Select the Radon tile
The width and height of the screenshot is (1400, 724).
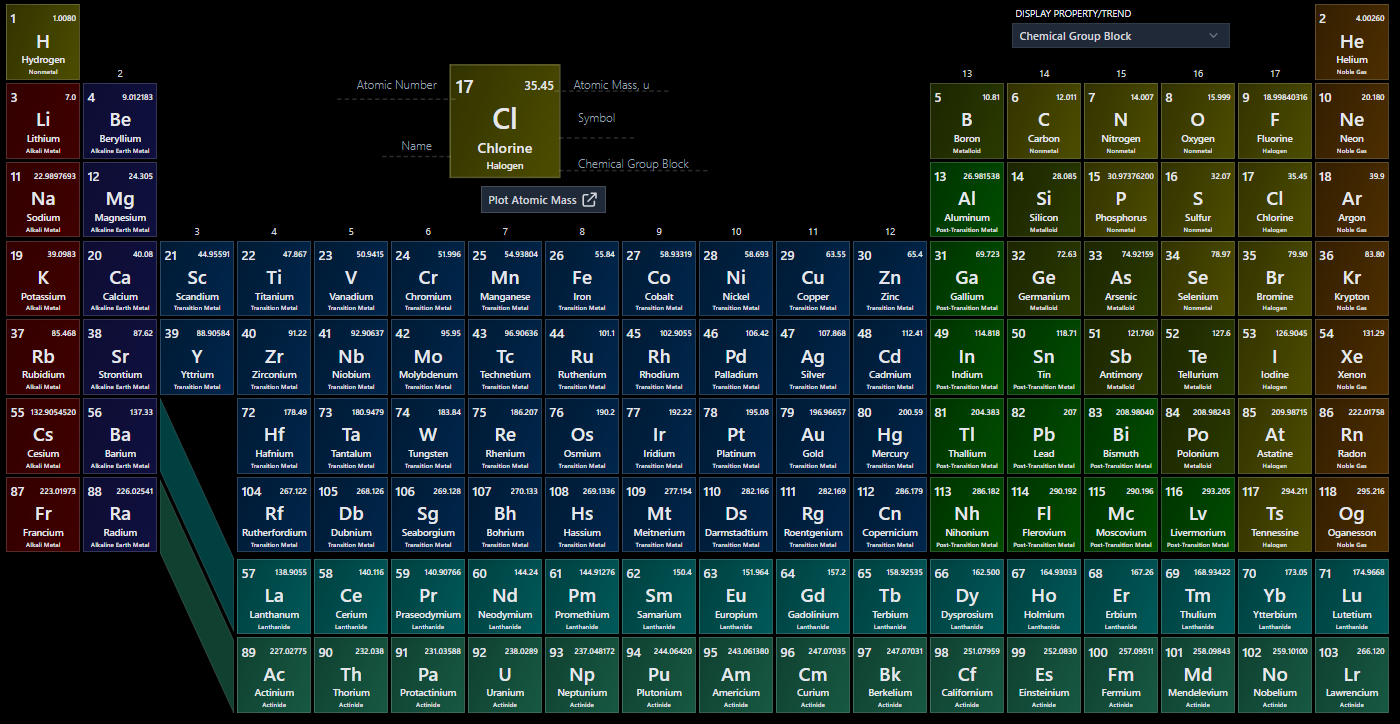click(x=1352, y=436)
